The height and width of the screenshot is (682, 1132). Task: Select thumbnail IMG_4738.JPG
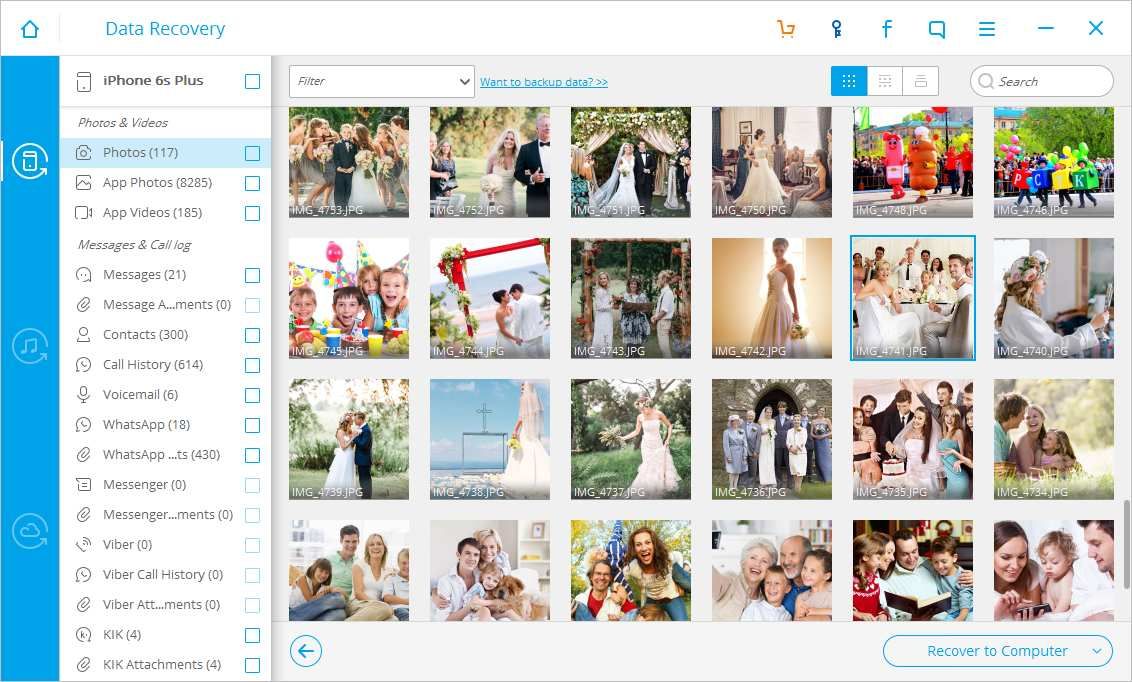pos(489,440)
